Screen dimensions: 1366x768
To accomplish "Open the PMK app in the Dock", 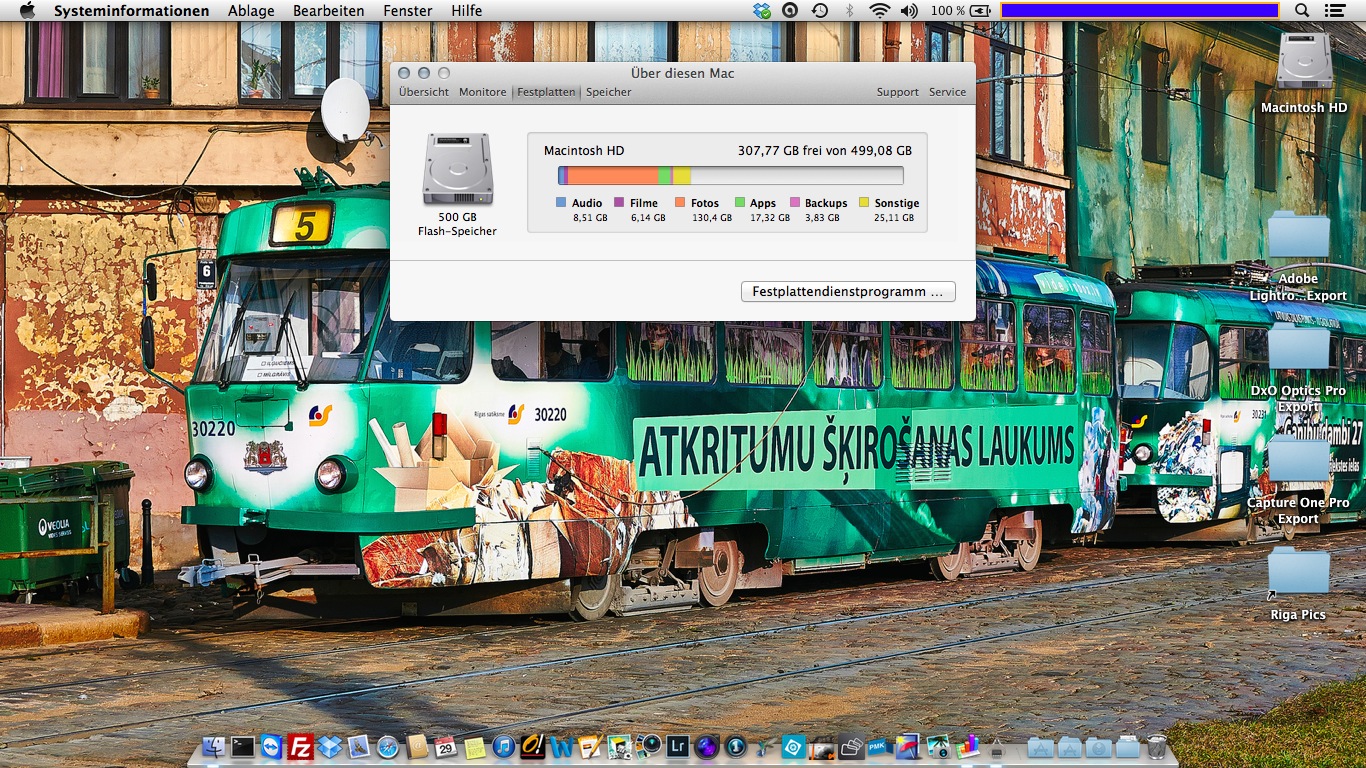I will [x=879, y=746].
